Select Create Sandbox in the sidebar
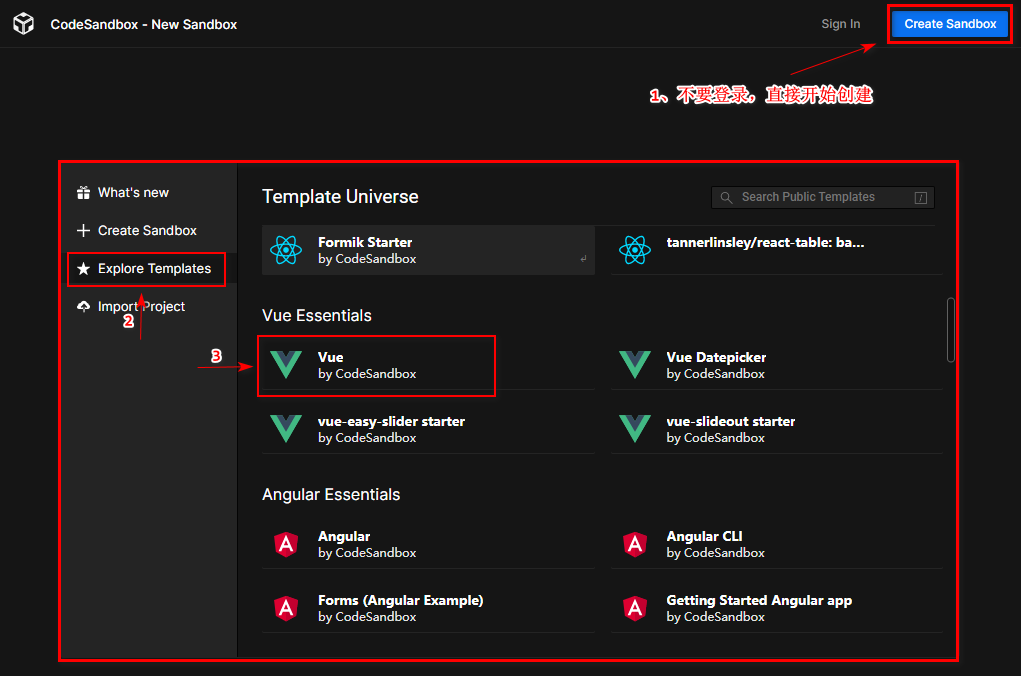Image resolution: width=1021 pixels, height=676 pixels. 147,231
